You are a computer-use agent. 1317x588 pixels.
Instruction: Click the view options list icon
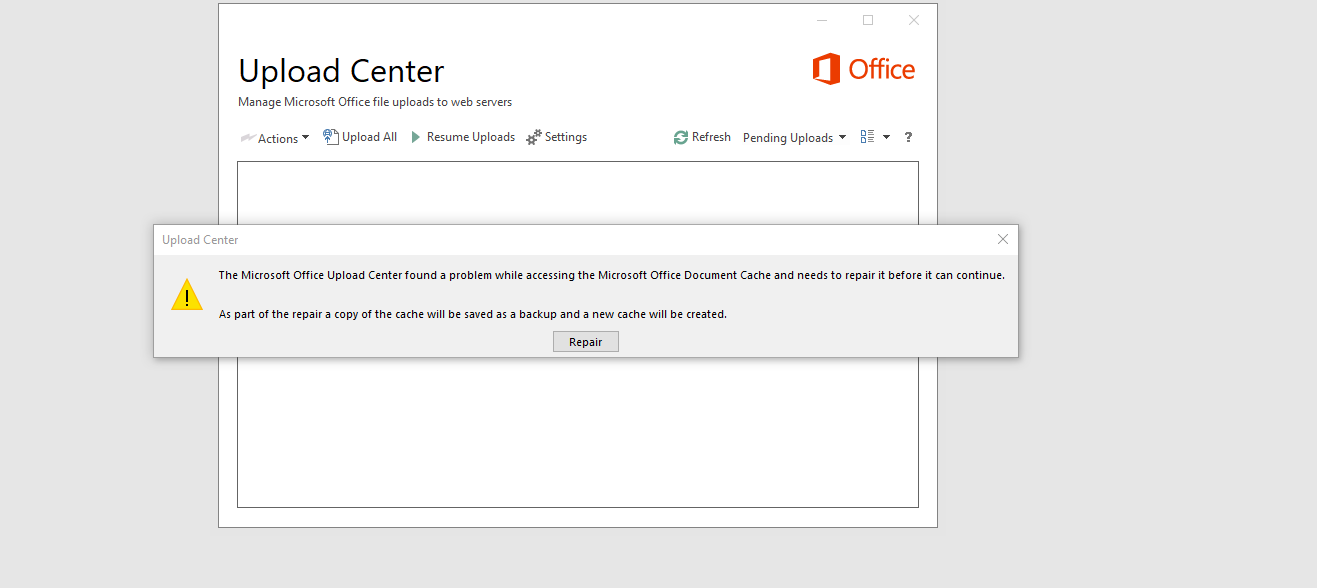(867, 137)
